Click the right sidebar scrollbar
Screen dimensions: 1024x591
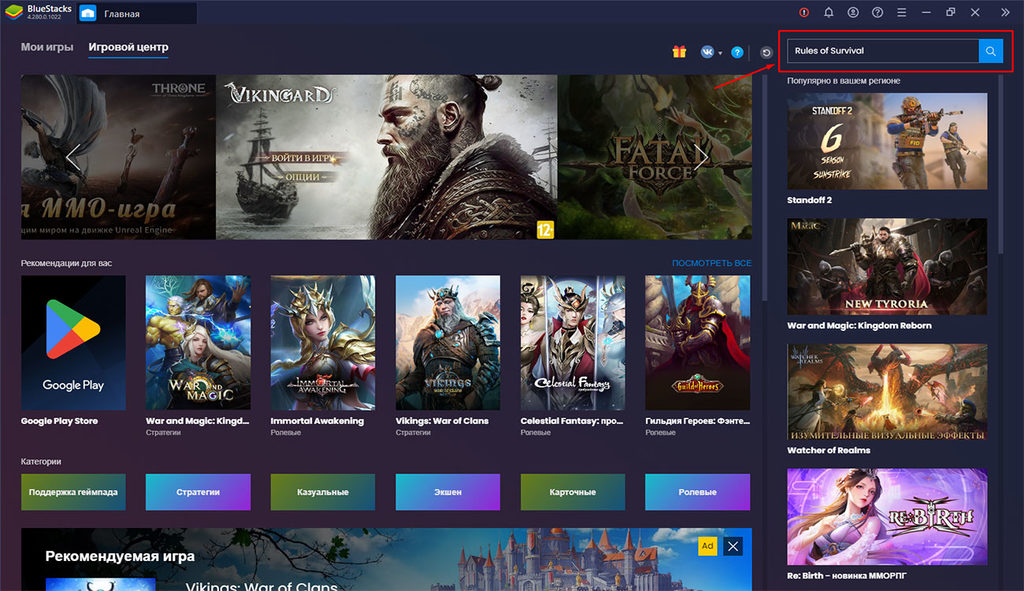[x=1000, y=163]
